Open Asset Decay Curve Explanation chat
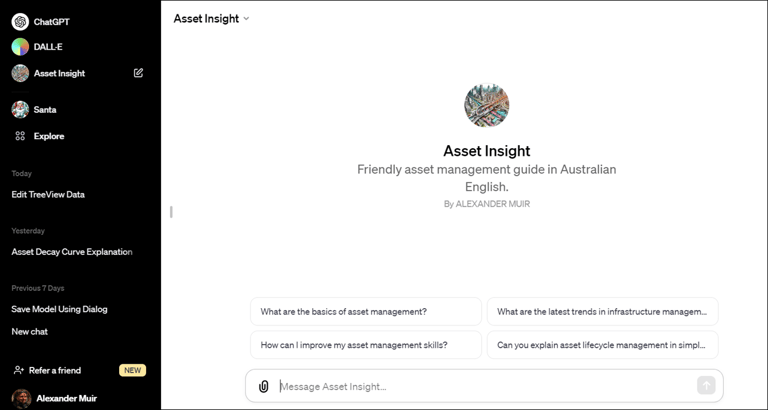768x410 pixels. click(72, 252)
